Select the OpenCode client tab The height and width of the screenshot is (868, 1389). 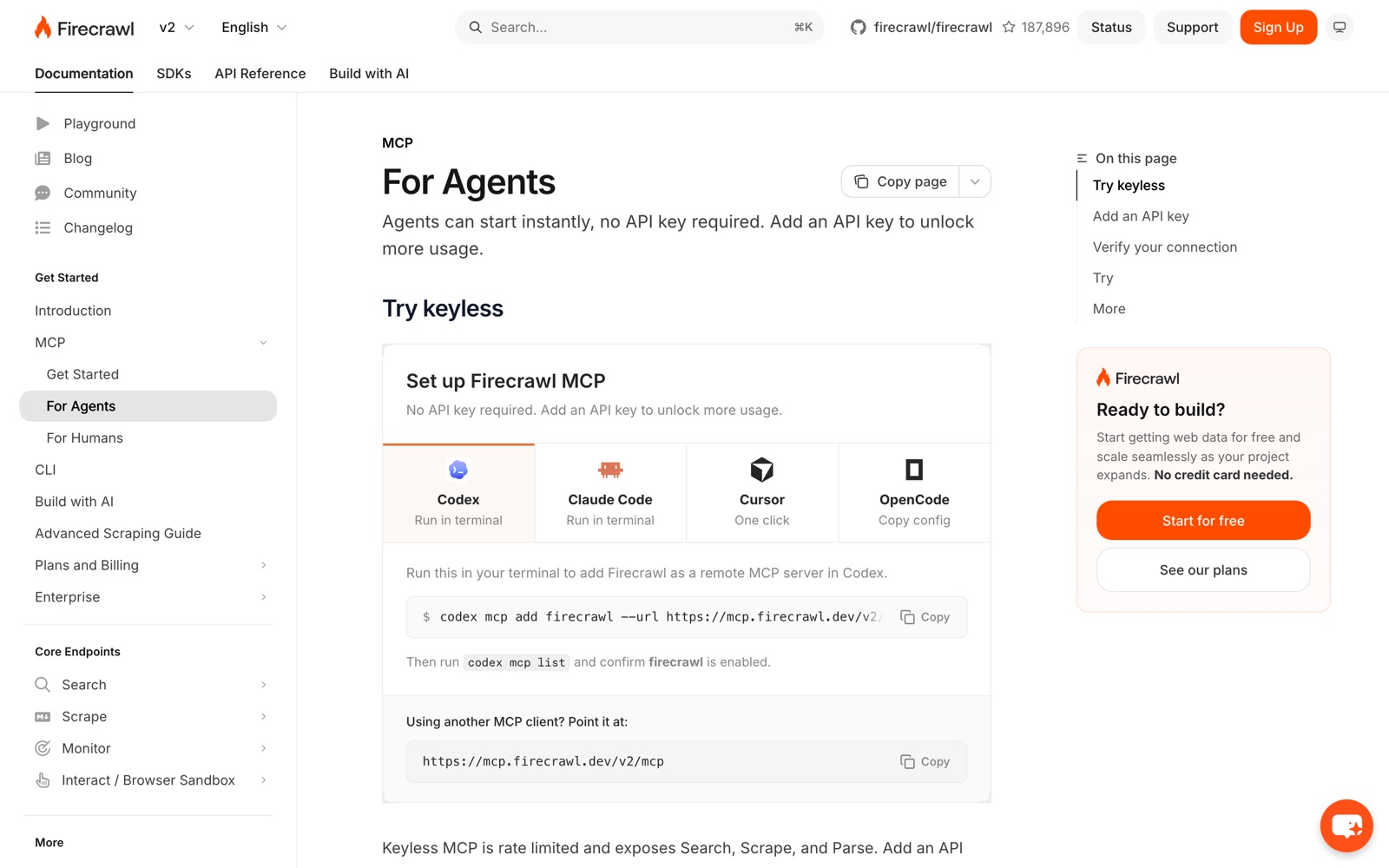(914, 493)
